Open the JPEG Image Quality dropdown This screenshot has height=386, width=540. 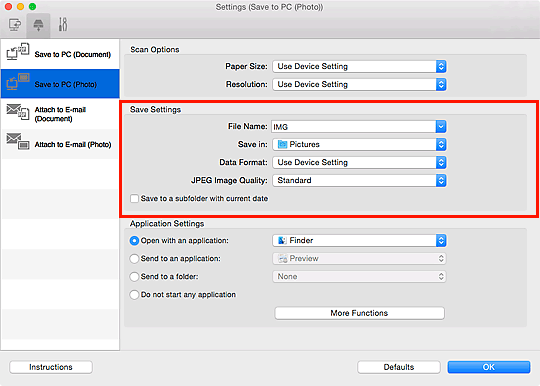359,180
